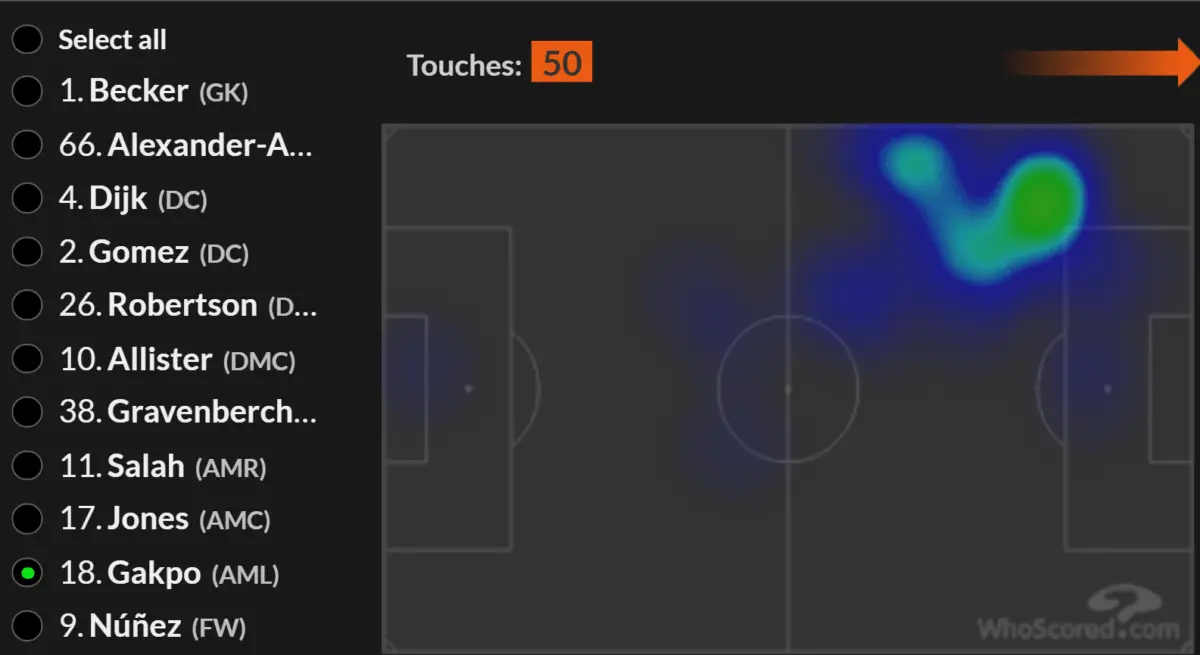Select forward Núñez

(27, 626)
